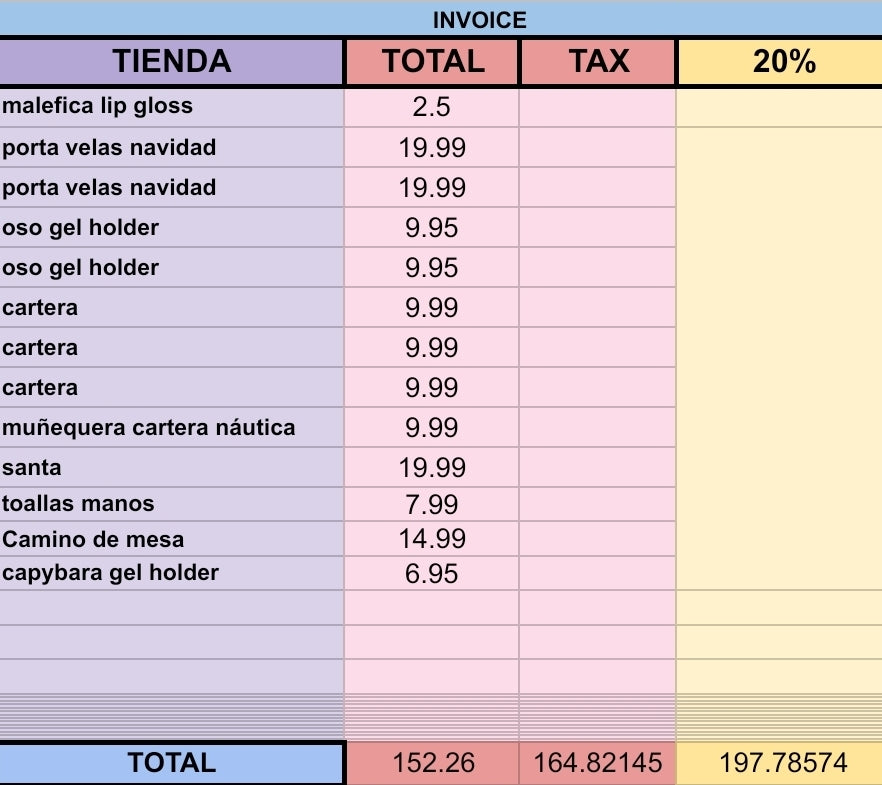Select the 152.26 sum cell
Screen dimensions: 882x785
pyautogui.click(x=432, y=764)
